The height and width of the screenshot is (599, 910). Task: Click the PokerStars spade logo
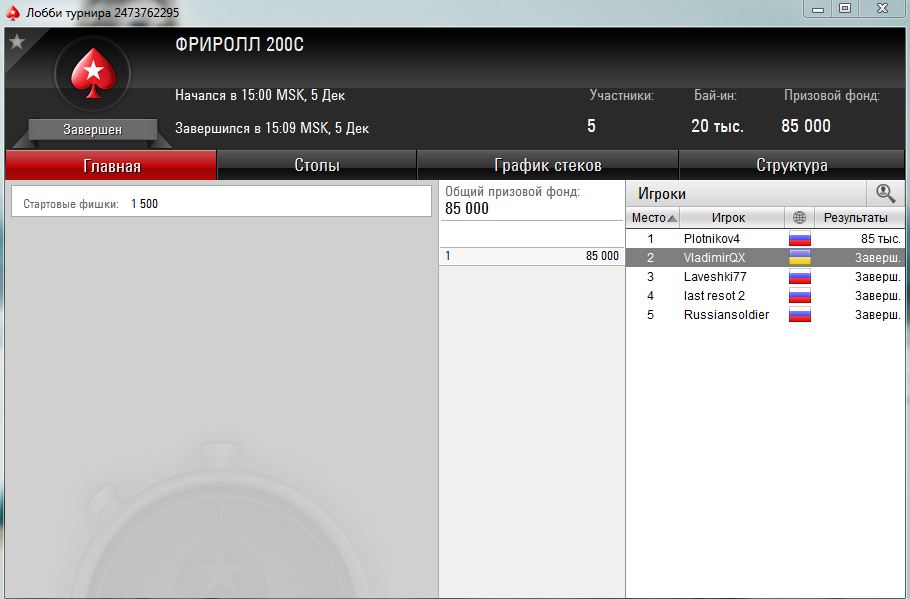(x=93, y=74)
